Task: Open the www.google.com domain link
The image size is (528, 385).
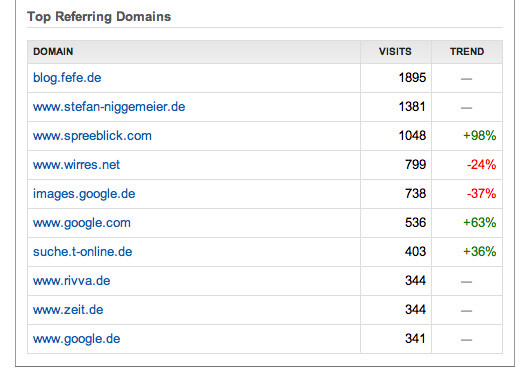Action: point(82,223)
